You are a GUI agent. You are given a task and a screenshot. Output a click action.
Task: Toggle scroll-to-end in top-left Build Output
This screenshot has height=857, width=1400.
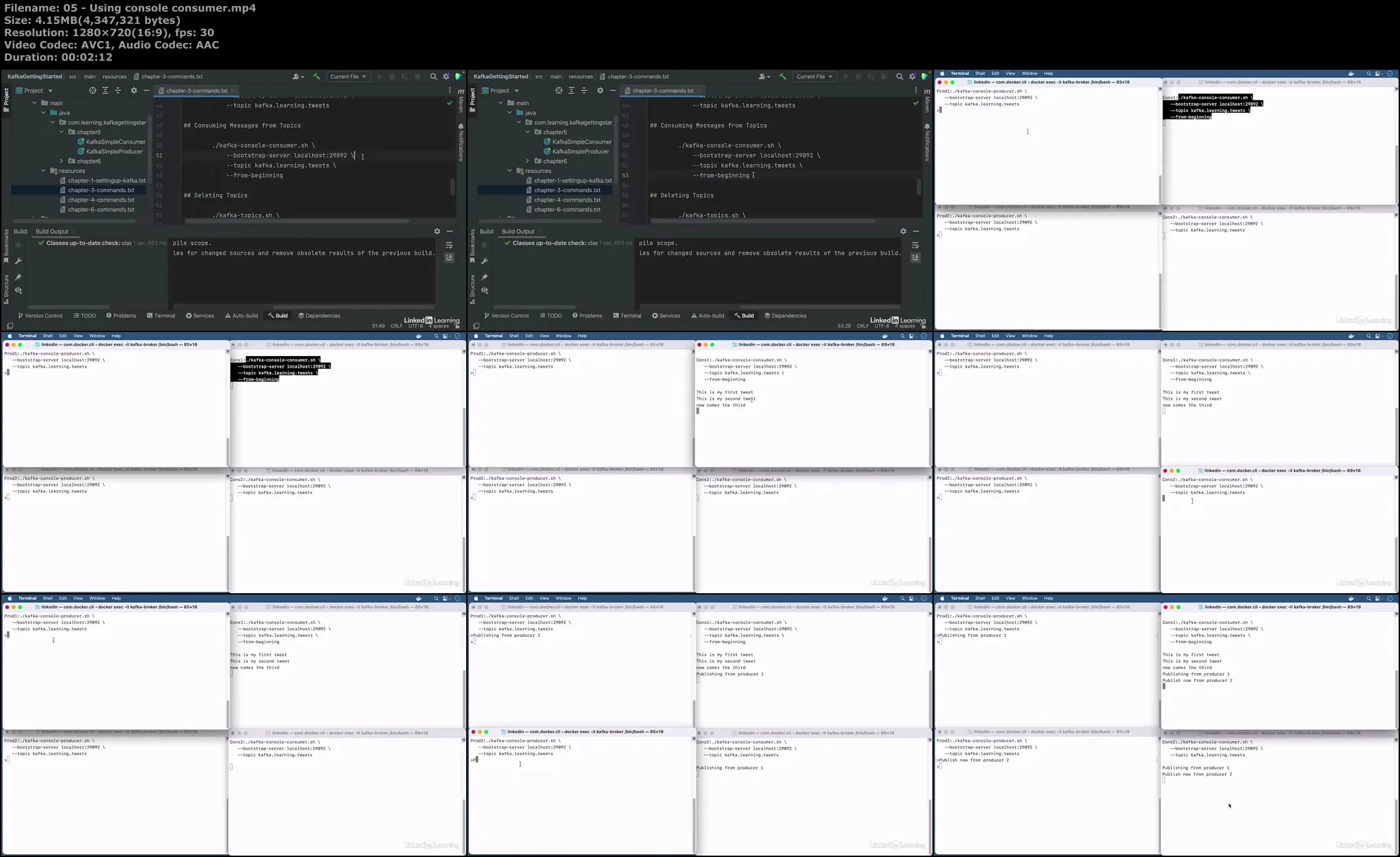[449, 258]
